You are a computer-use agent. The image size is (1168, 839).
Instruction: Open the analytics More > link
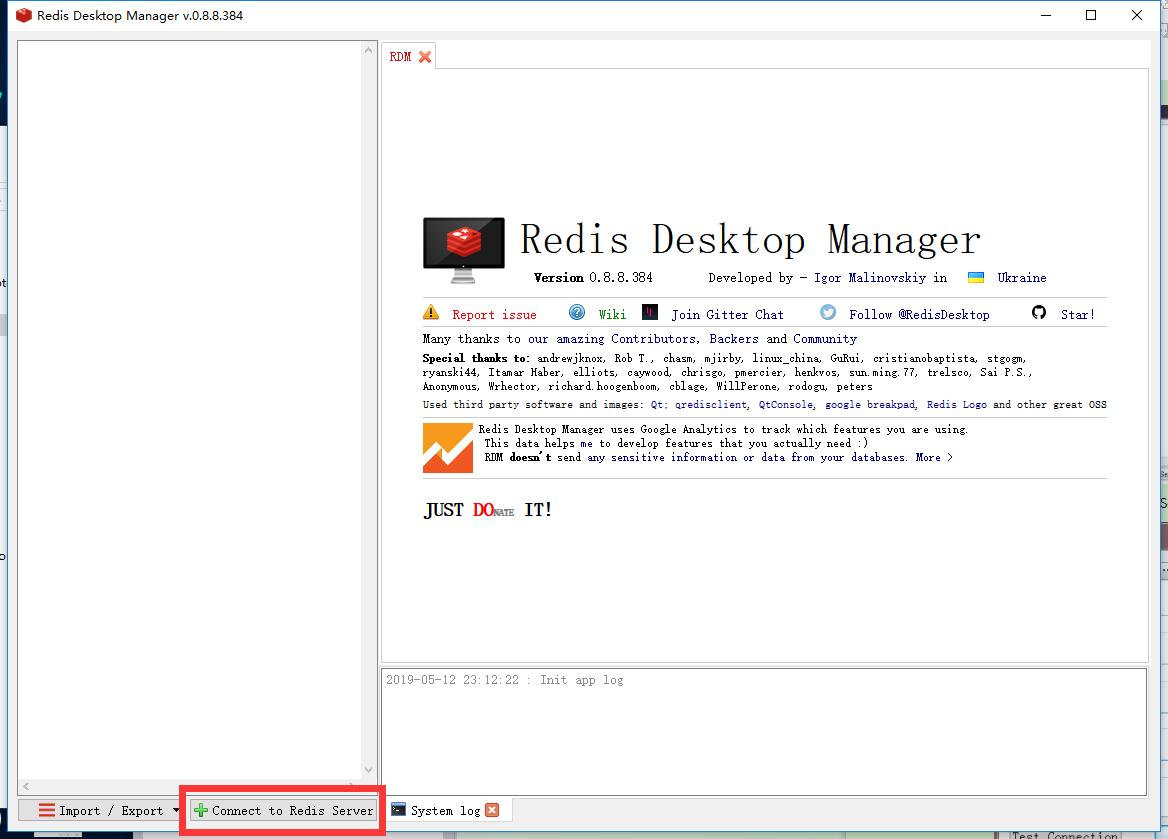point(933,458)
